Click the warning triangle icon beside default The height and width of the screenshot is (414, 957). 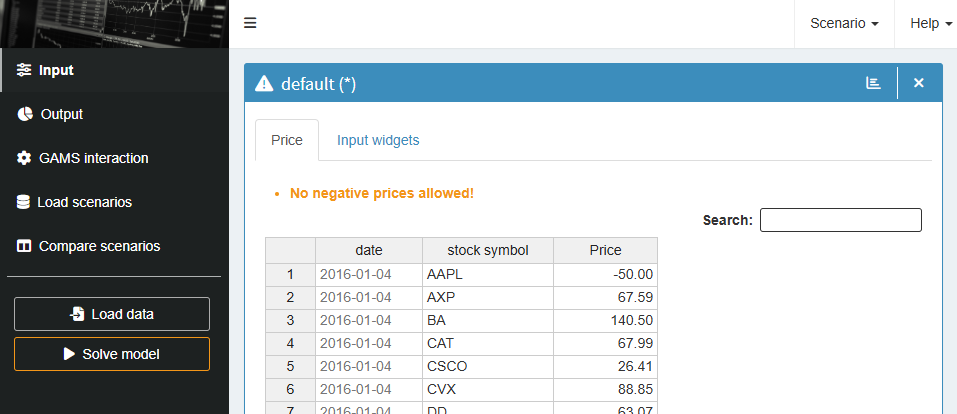264,84
